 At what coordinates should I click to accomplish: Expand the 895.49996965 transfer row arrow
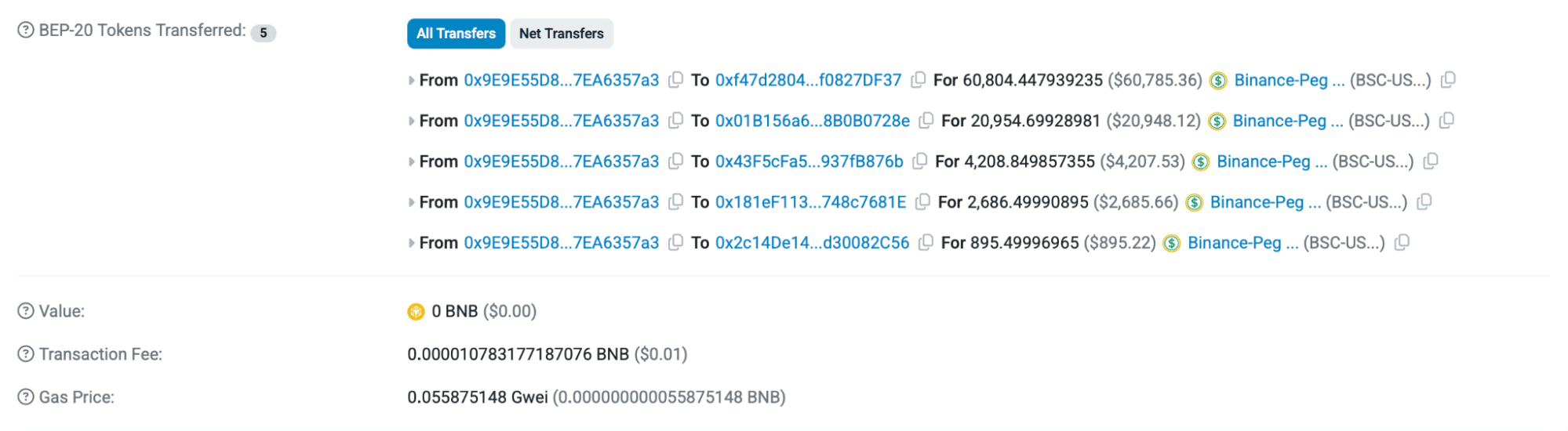pyautogui.click(x=412, y=243)
